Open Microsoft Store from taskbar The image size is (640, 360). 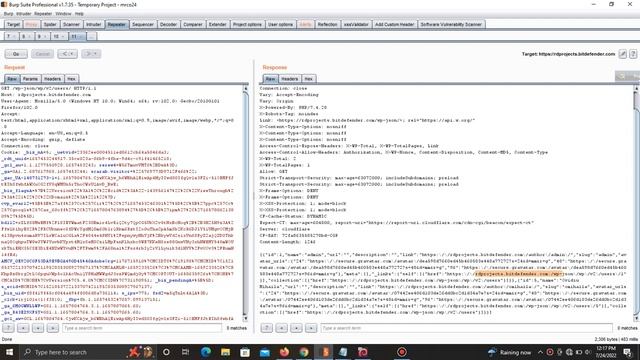click(x=245, y=352)
